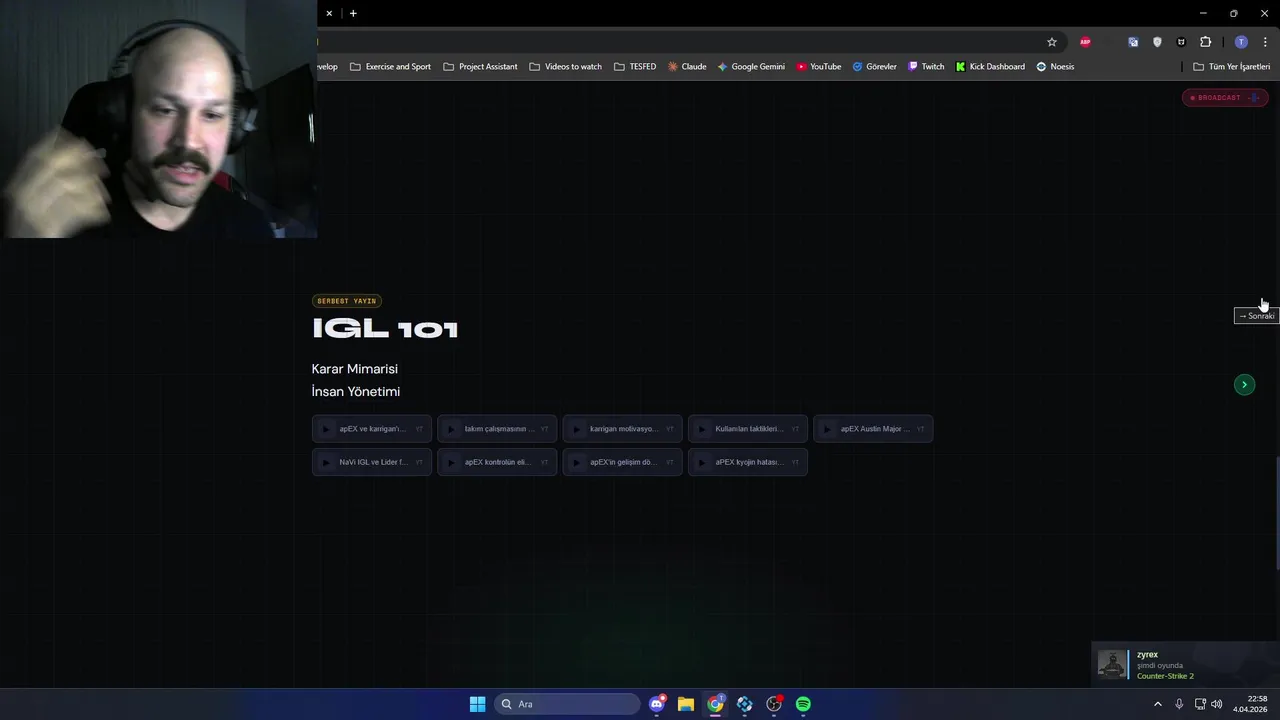Click the SERBEST YAYIN badge

pyautogui.click(x=347, y=301)
